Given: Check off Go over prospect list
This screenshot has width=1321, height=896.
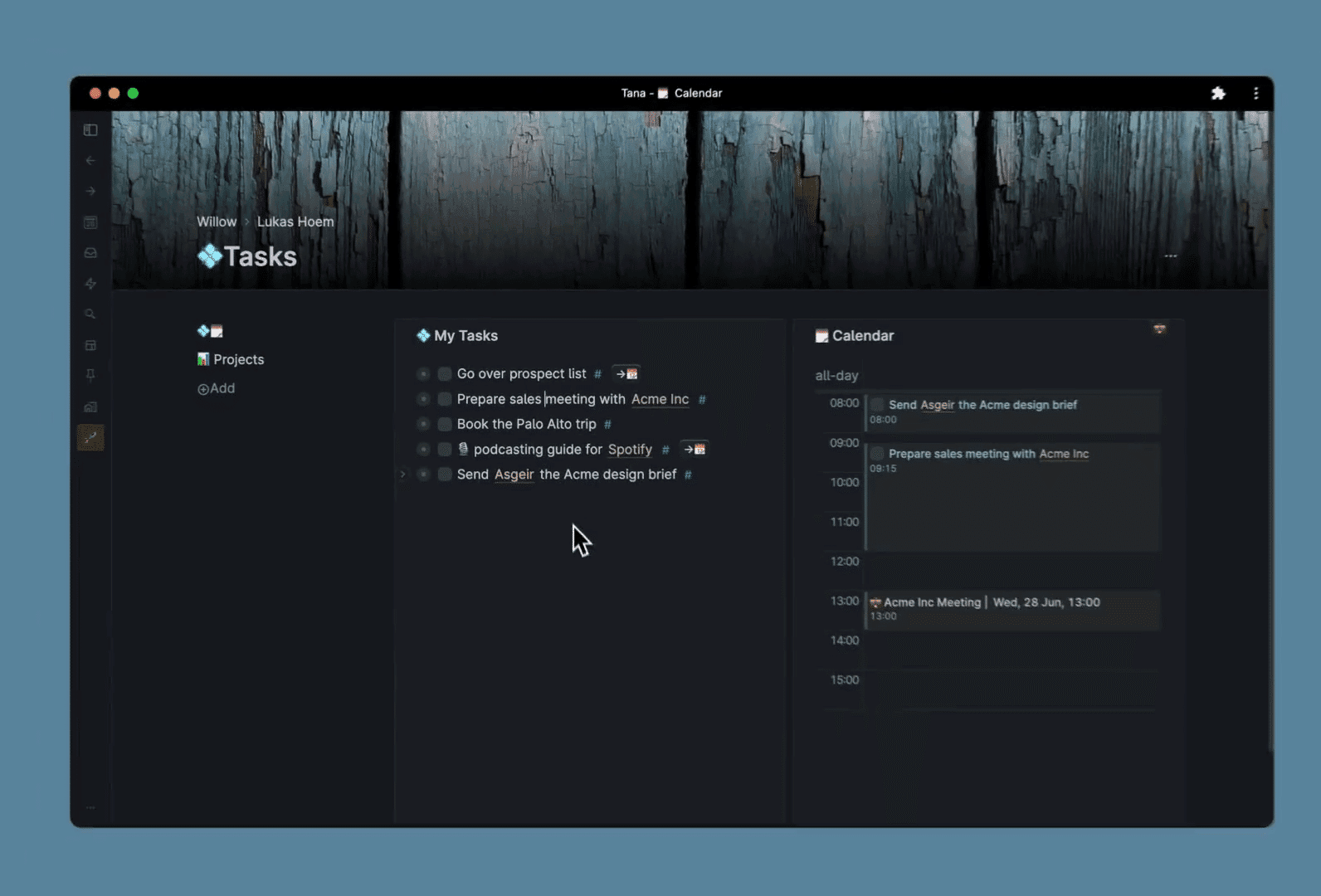Looking at the screenshot, I should pos(445,374).
